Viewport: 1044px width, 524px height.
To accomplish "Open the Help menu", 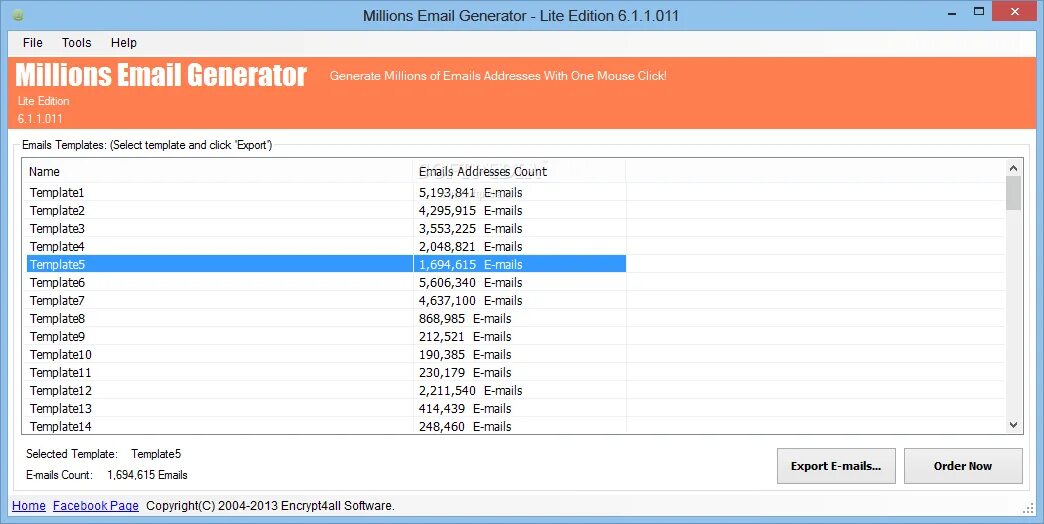I will pos(124,43).
